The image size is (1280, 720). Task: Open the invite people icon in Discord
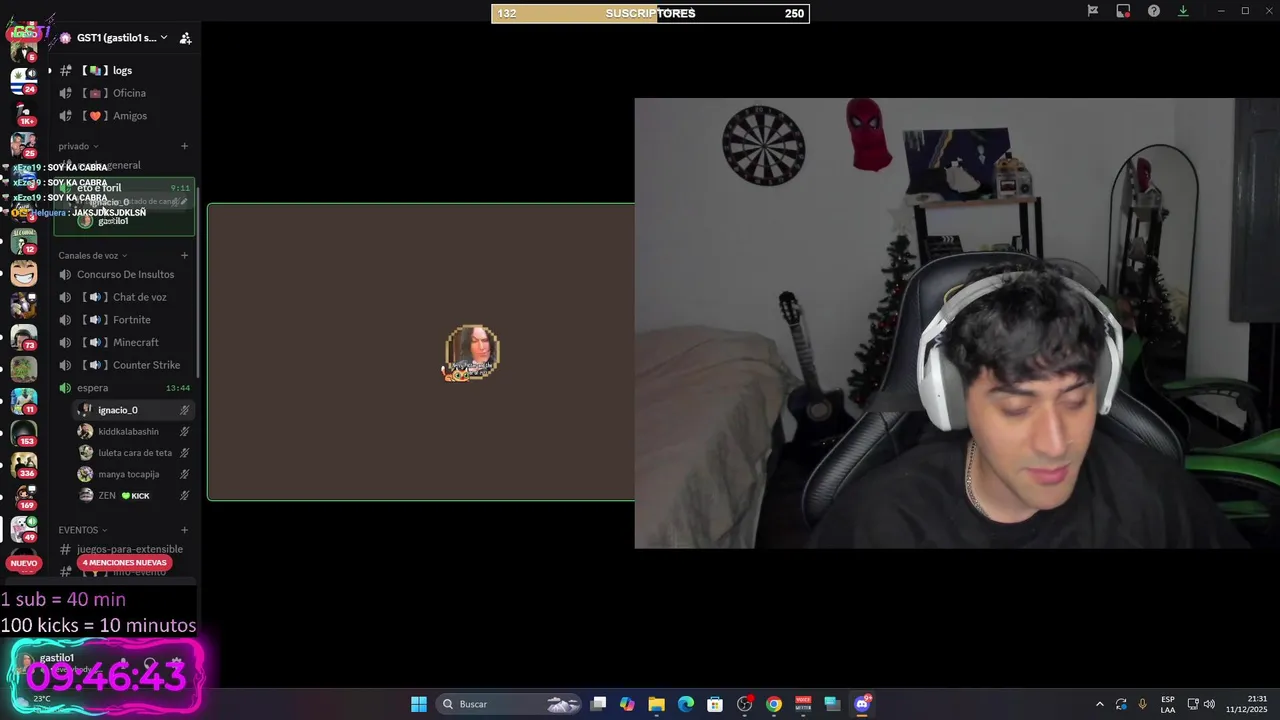pos(185,38)
